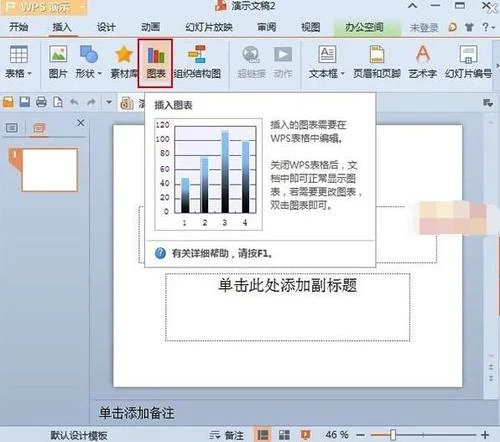Redo the last action
The height and width of the screenshot is (442, 500).
click(x=91, y=102)
